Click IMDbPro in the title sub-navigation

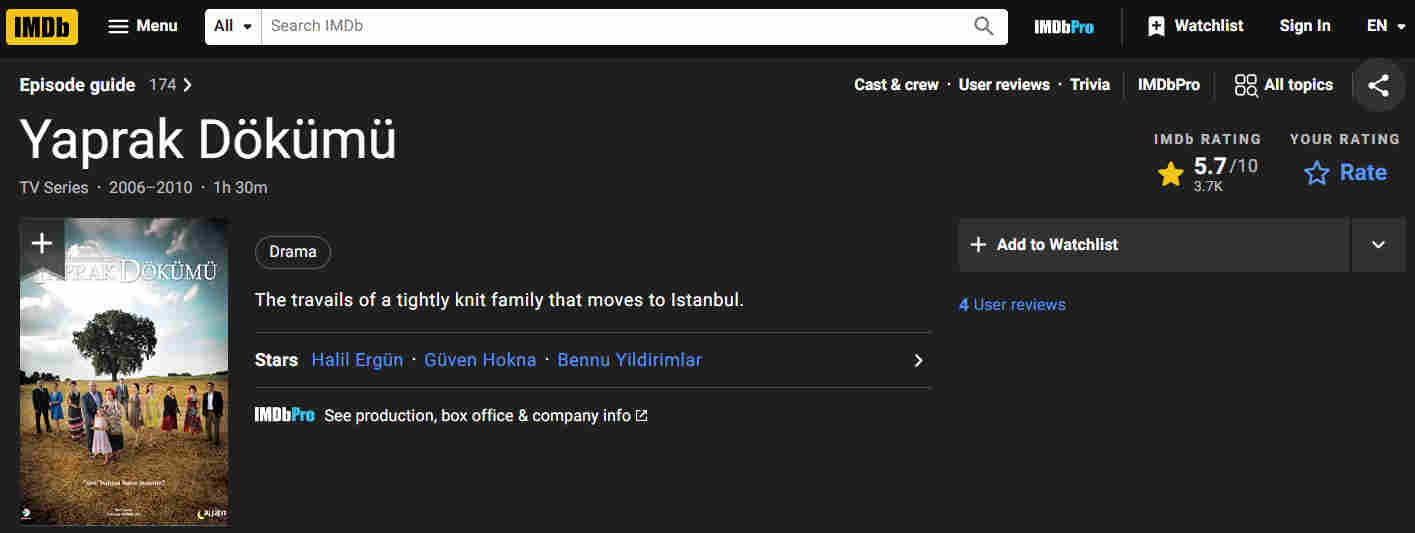[1168, 85]
